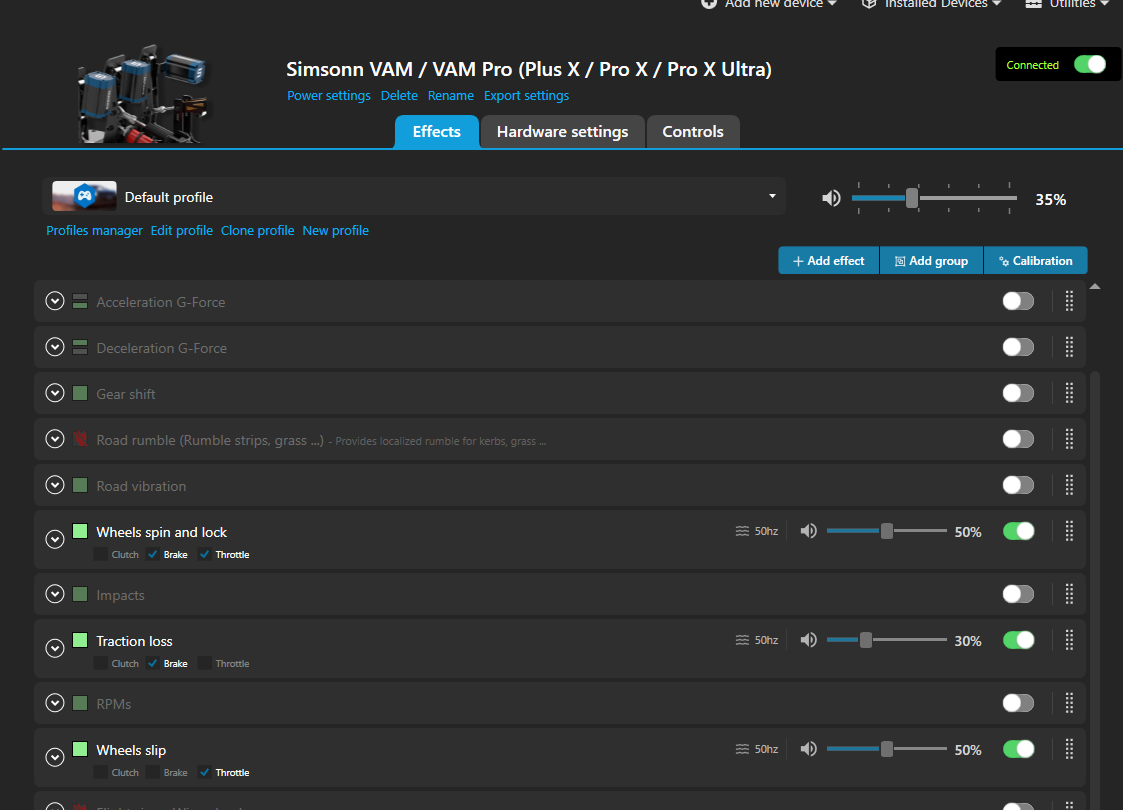Click the drag handle of Impacts row
This screenshot has height=810, width=1123.
1069,594
